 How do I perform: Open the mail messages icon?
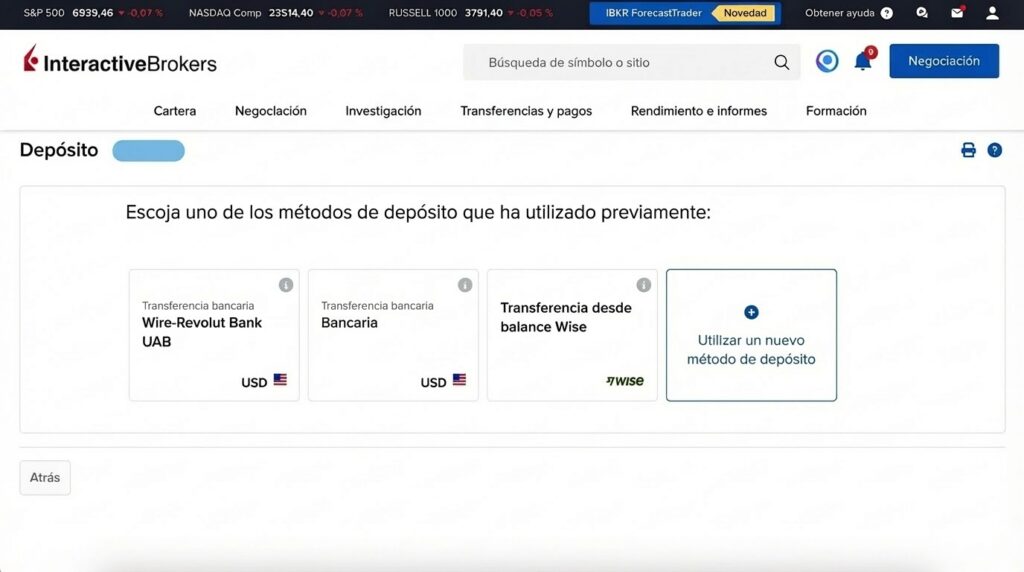[957, 13]
